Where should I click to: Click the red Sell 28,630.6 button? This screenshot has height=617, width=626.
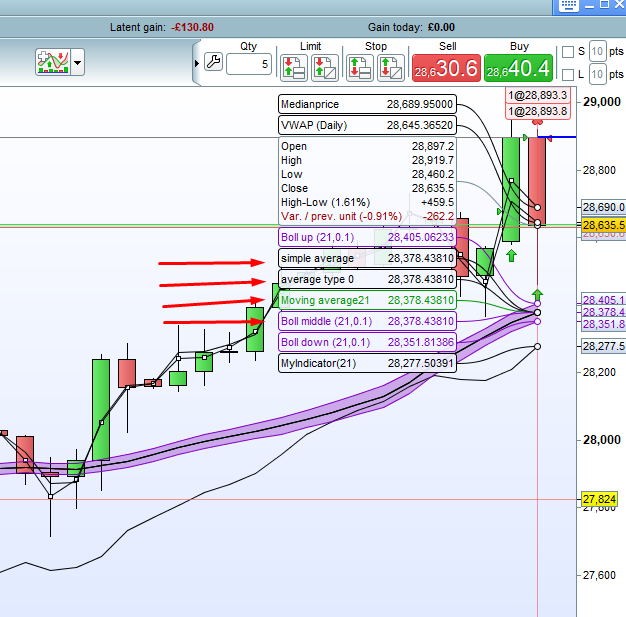click(446, 68)
